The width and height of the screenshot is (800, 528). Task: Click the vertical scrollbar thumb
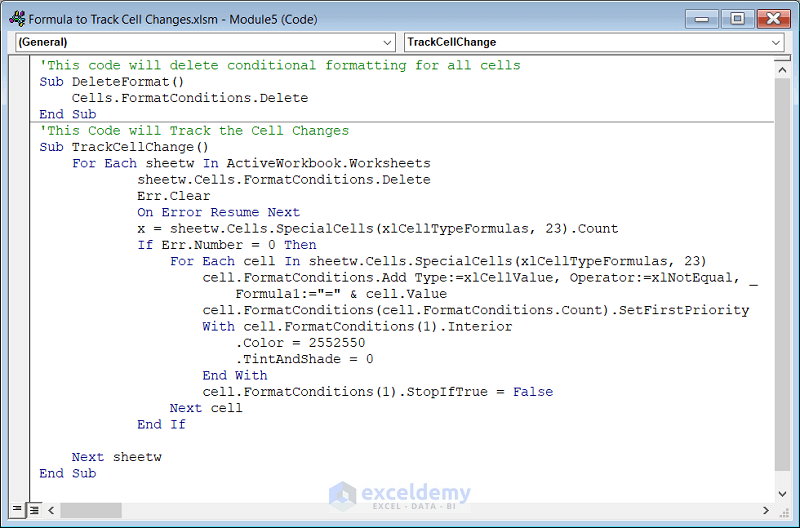[x=782, y=274]
